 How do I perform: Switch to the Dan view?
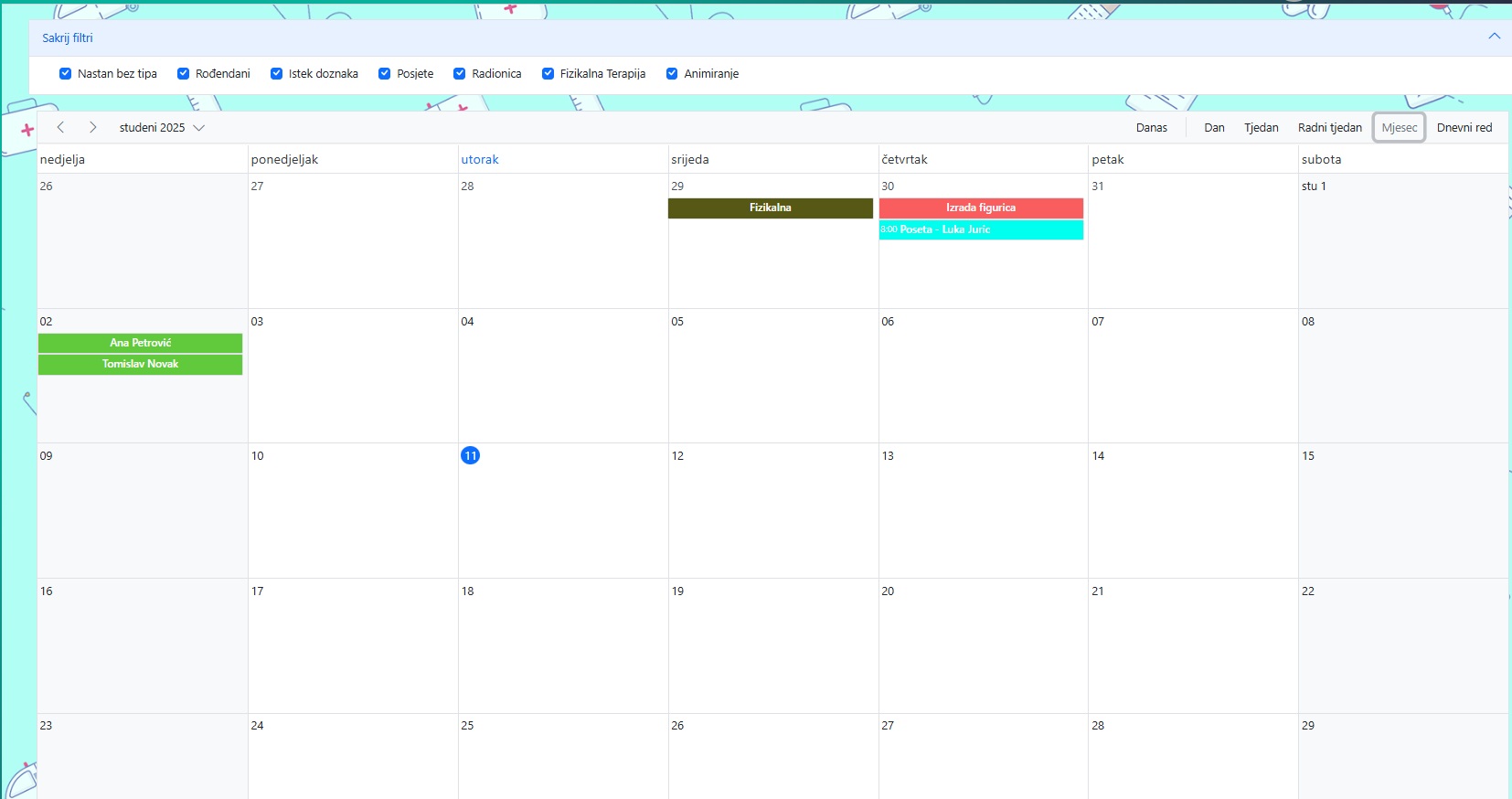(x=1214, y=128)
